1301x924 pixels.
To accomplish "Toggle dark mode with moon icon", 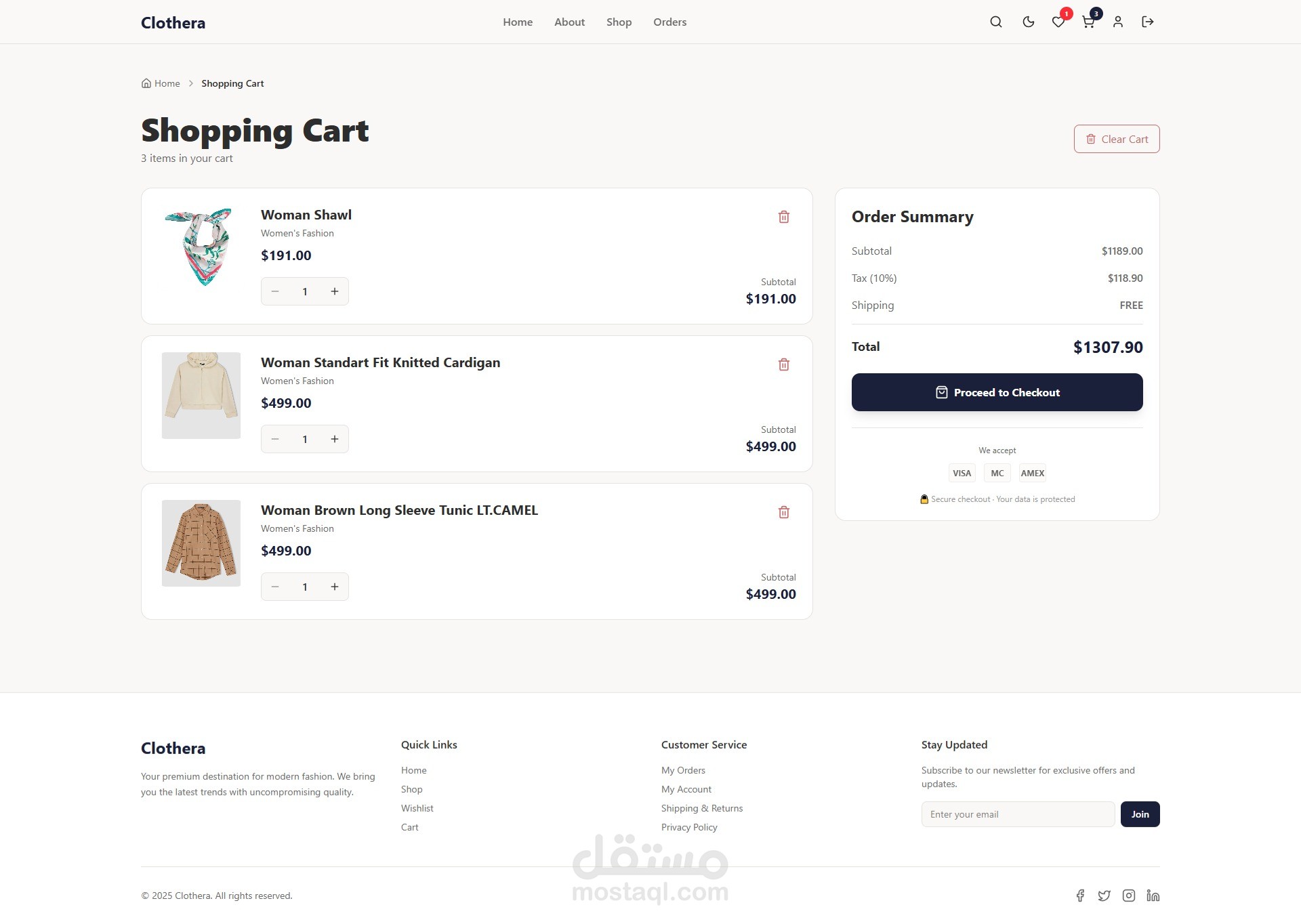I will 1028,22.
